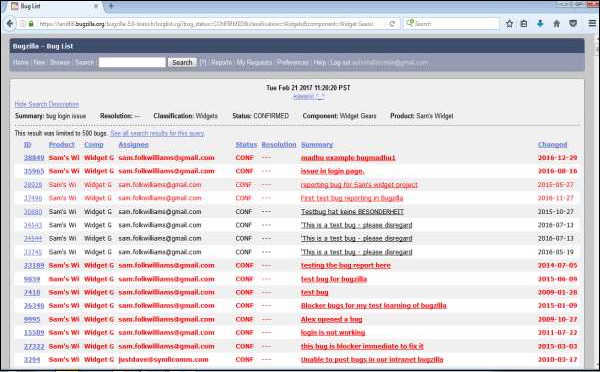This screenshot has width=600, height=372.
Task: Open Reports in the Bugzilla navigation
Action: 222,62
